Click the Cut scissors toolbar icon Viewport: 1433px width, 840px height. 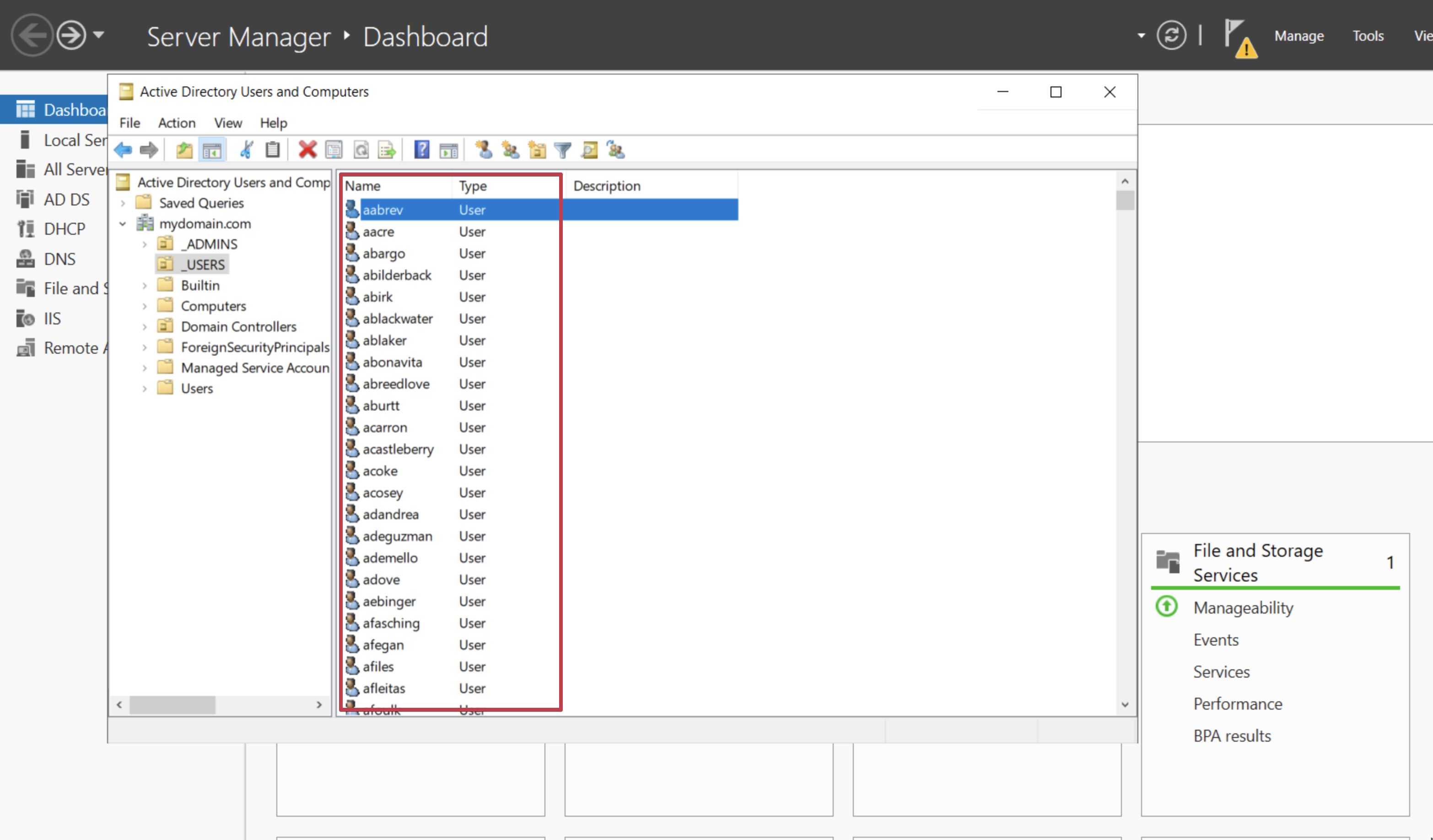pyautogui.click(x=246, y=150)
